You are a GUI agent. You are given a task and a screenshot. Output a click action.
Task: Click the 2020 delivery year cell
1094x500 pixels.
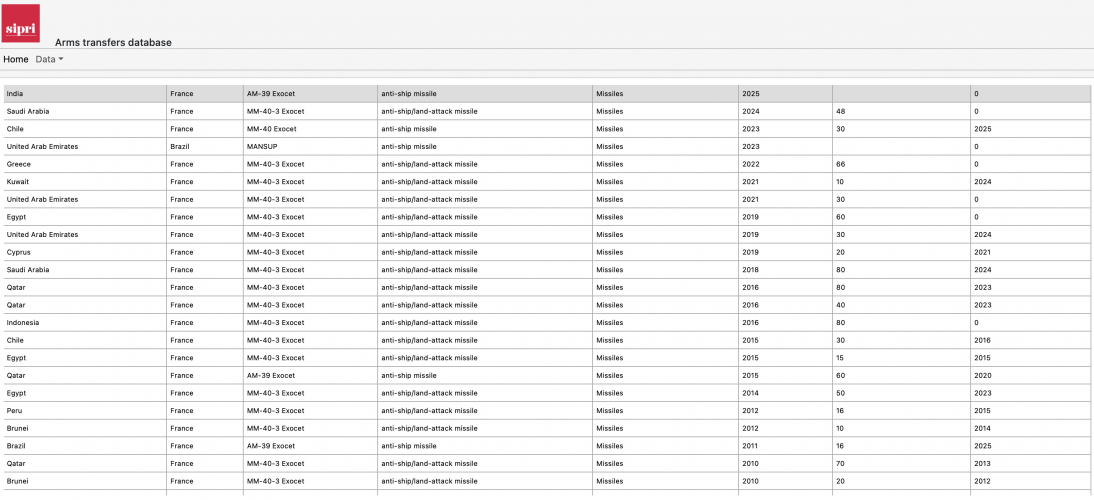1030,375
